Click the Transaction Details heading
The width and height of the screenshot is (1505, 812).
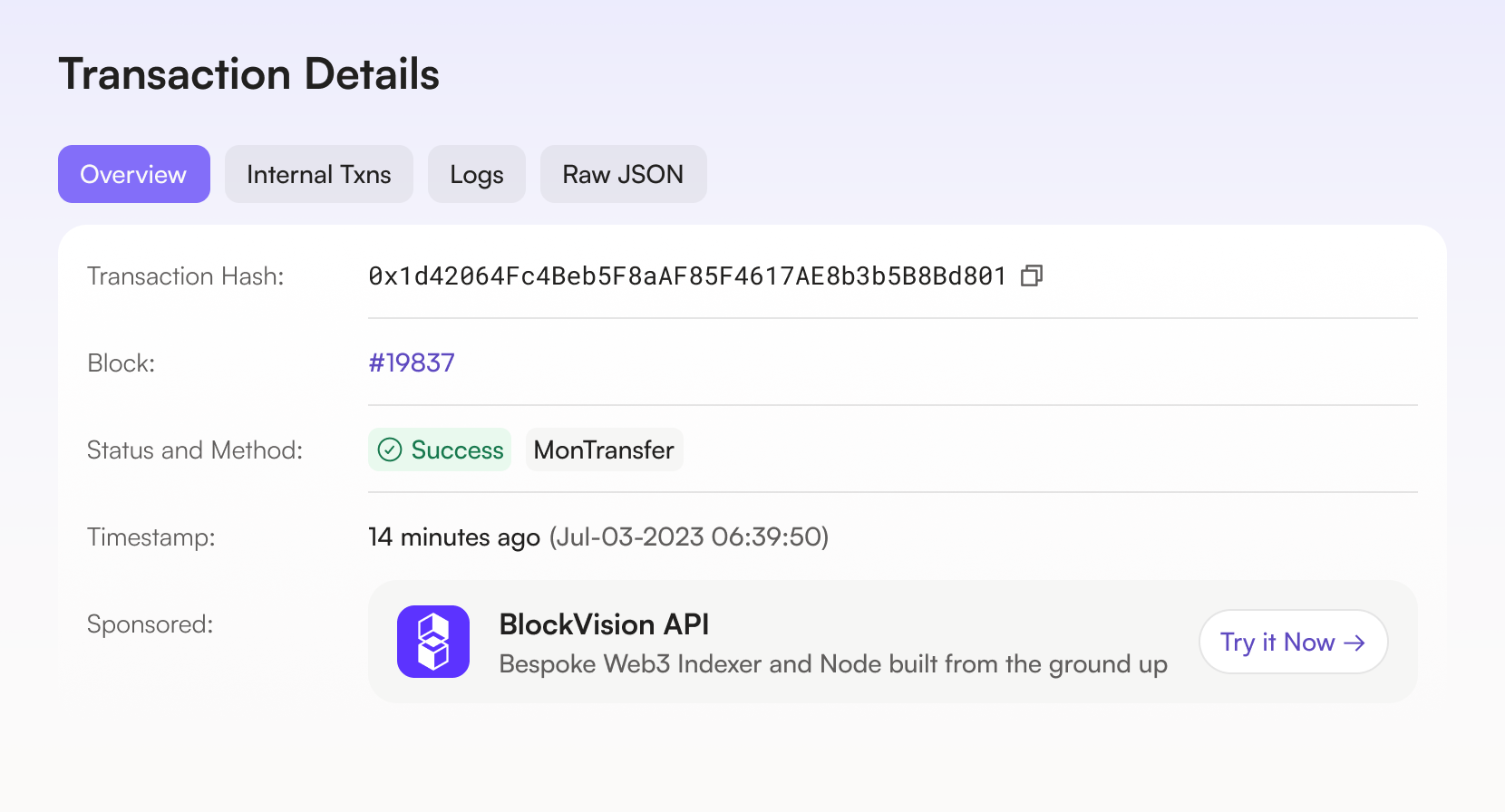click(249, 74)
